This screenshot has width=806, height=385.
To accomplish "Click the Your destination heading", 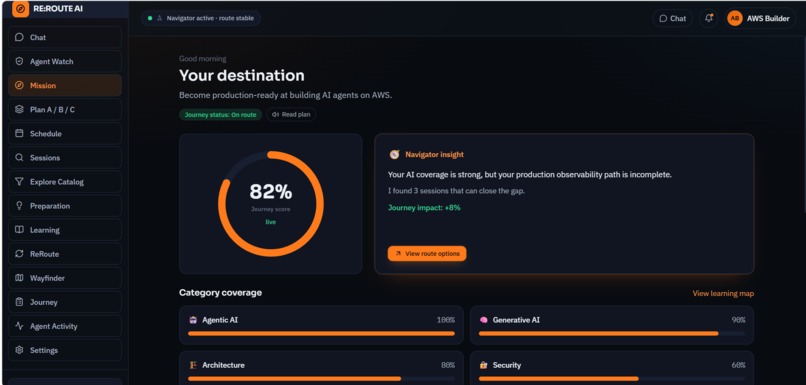I will [x=242, y=76].
